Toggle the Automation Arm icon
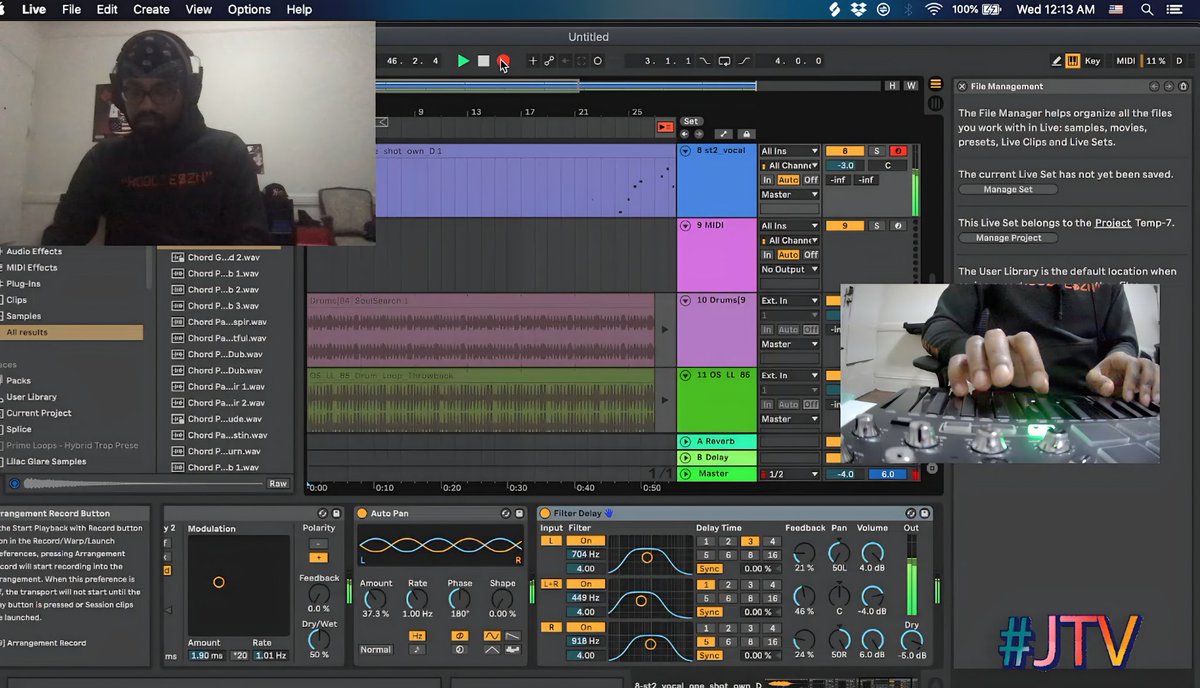This screenshot has width=1200, height=688. tap(549, 61)
